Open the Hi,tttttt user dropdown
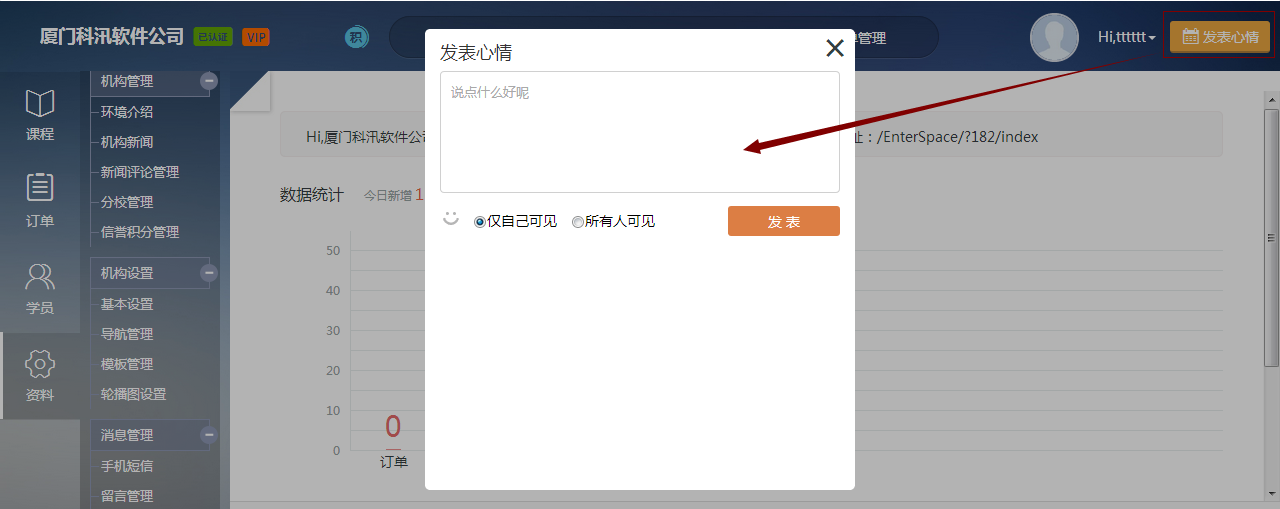This screenshot has width=1280, height=509. click(x=1127, y=38)
